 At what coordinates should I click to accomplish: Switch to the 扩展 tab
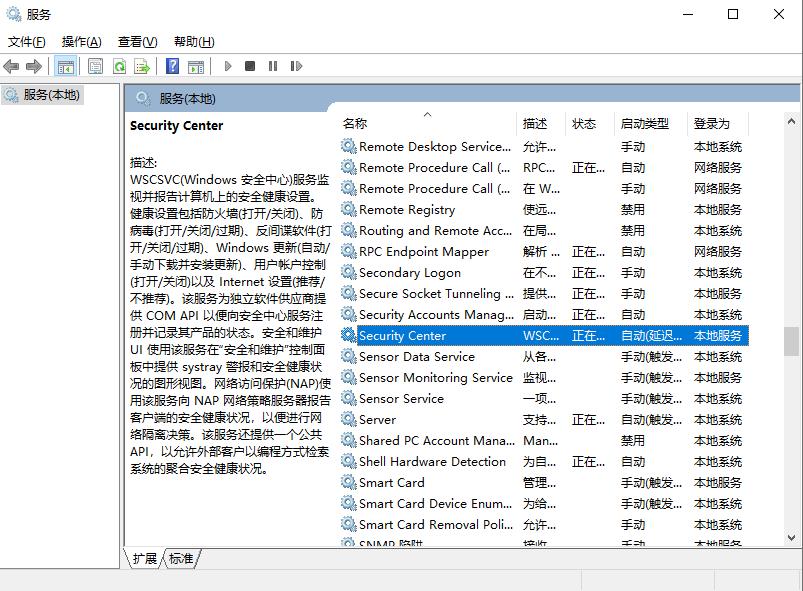(146, 560)
